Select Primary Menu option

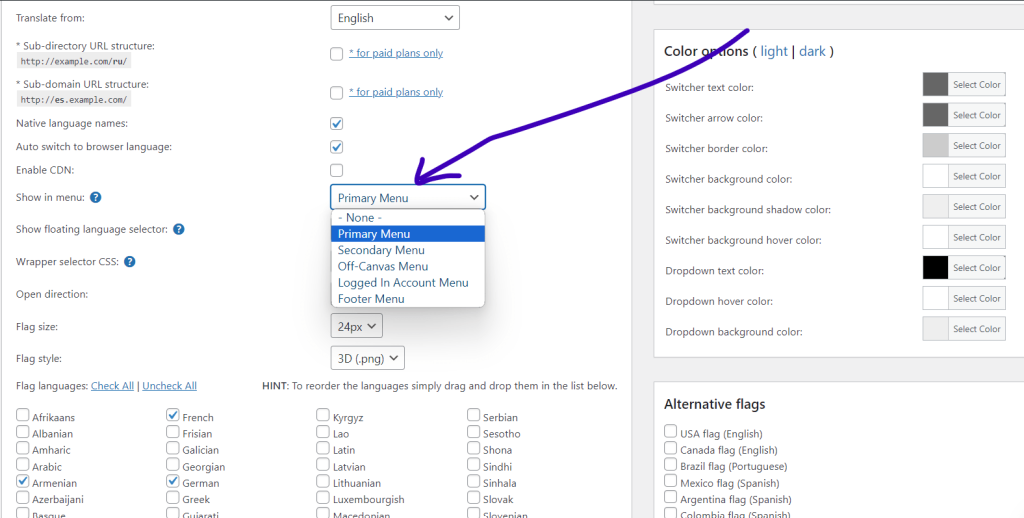[408, 234]
